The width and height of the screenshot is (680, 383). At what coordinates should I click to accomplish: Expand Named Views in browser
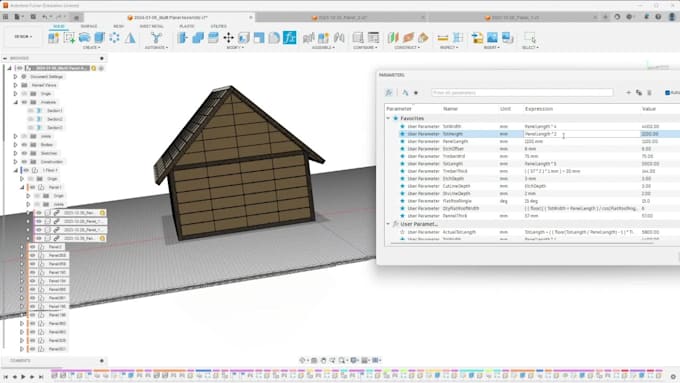coord(16,85)
